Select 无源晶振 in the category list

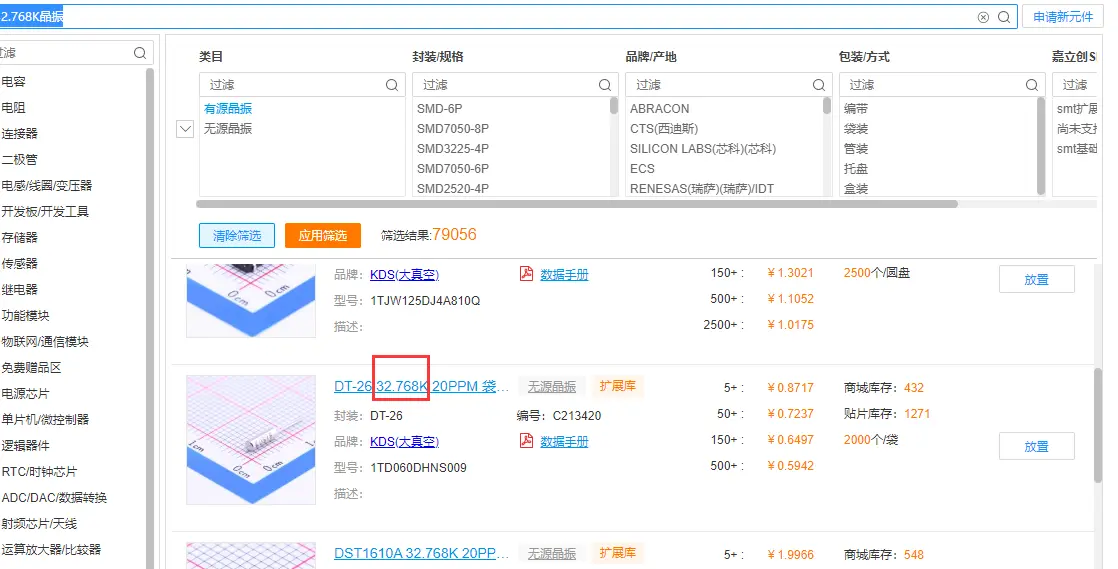coord(228,128)
